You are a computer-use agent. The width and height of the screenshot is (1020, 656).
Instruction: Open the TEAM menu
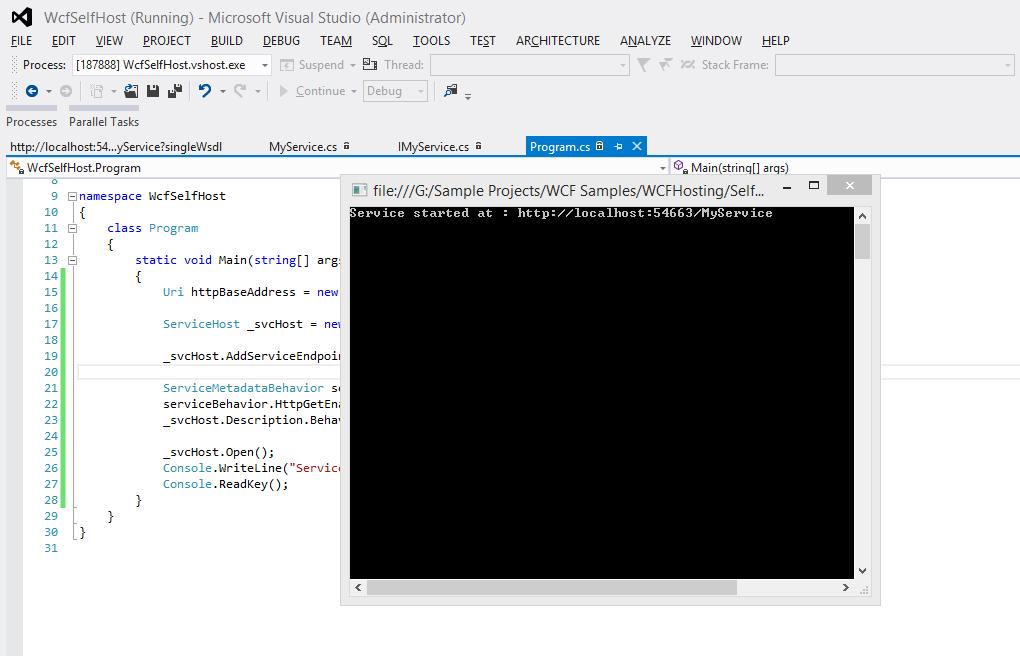click(x=336, y=40)
